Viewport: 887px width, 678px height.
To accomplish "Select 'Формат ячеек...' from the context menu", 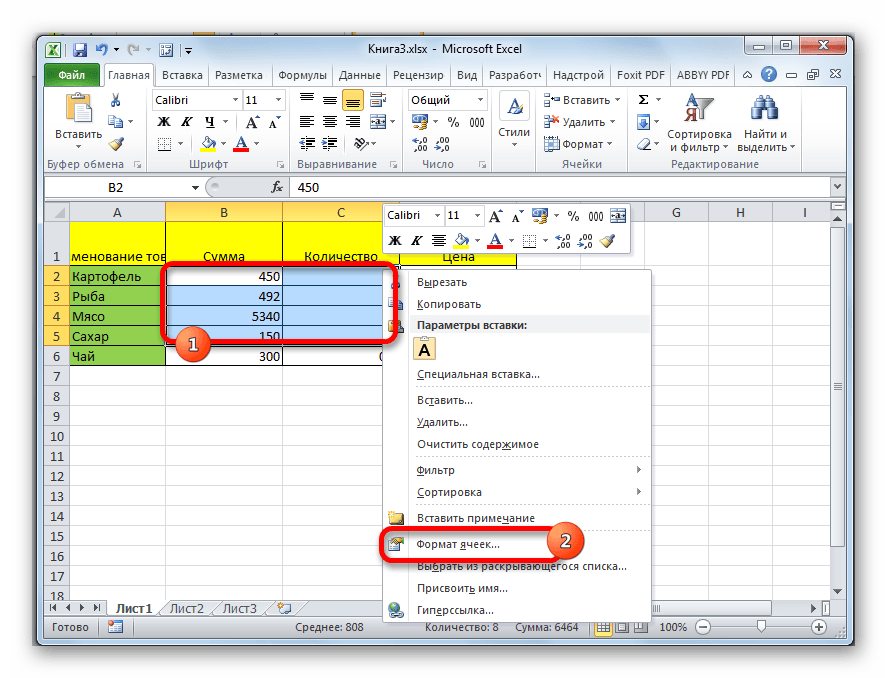I will pos(458,544).
